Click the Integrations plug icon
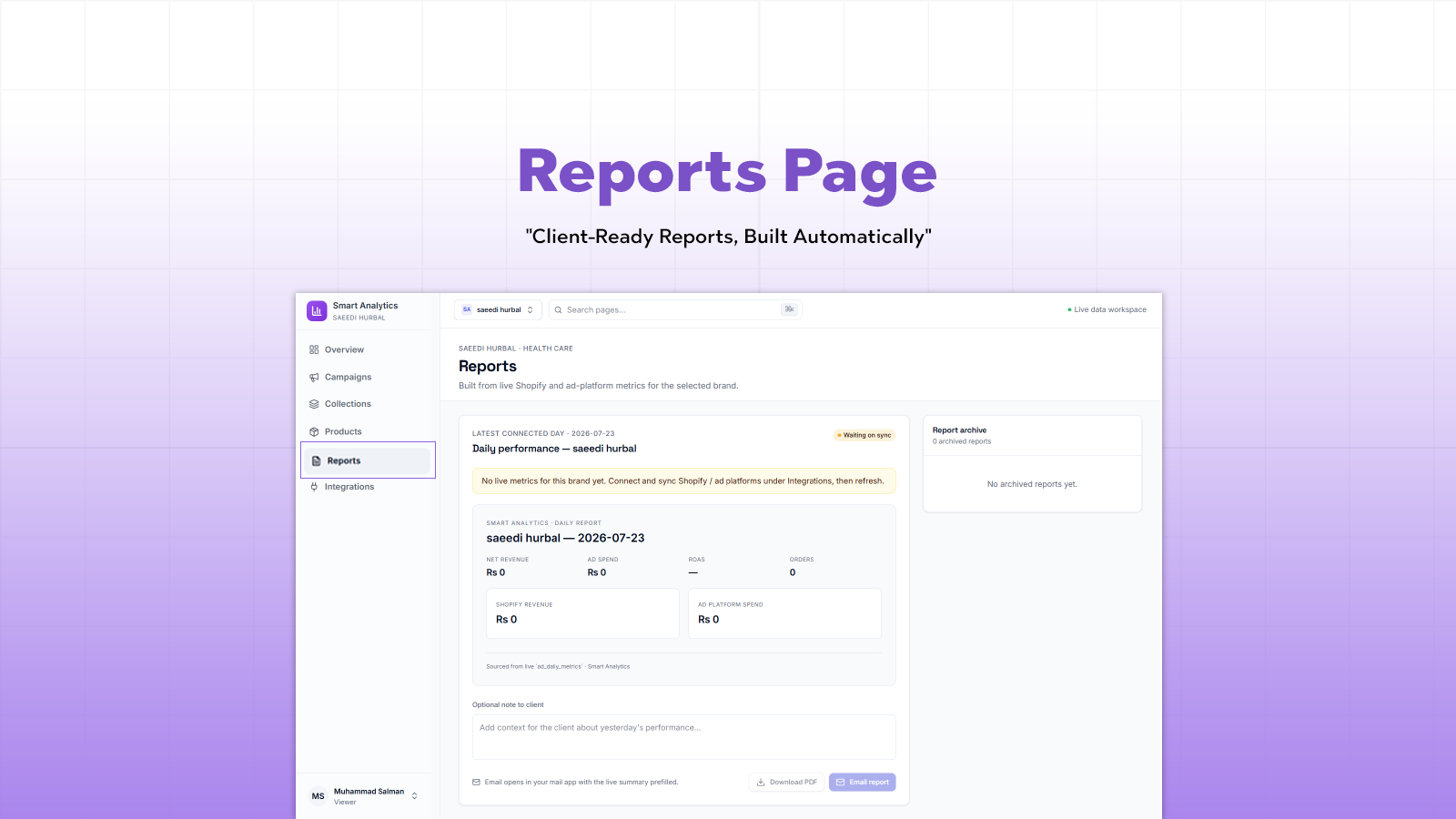Image resolution: width=1456 pixels, height=819 pixels. coord(314,487)
